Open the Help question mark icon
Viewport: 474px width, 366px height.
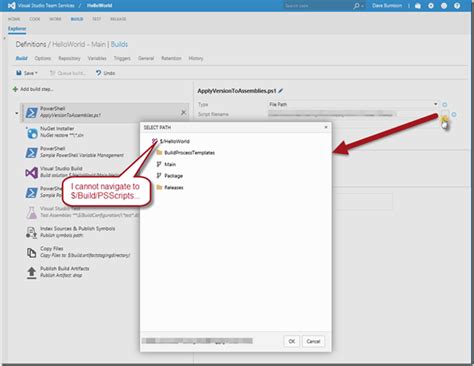click(x=457, y=6)
